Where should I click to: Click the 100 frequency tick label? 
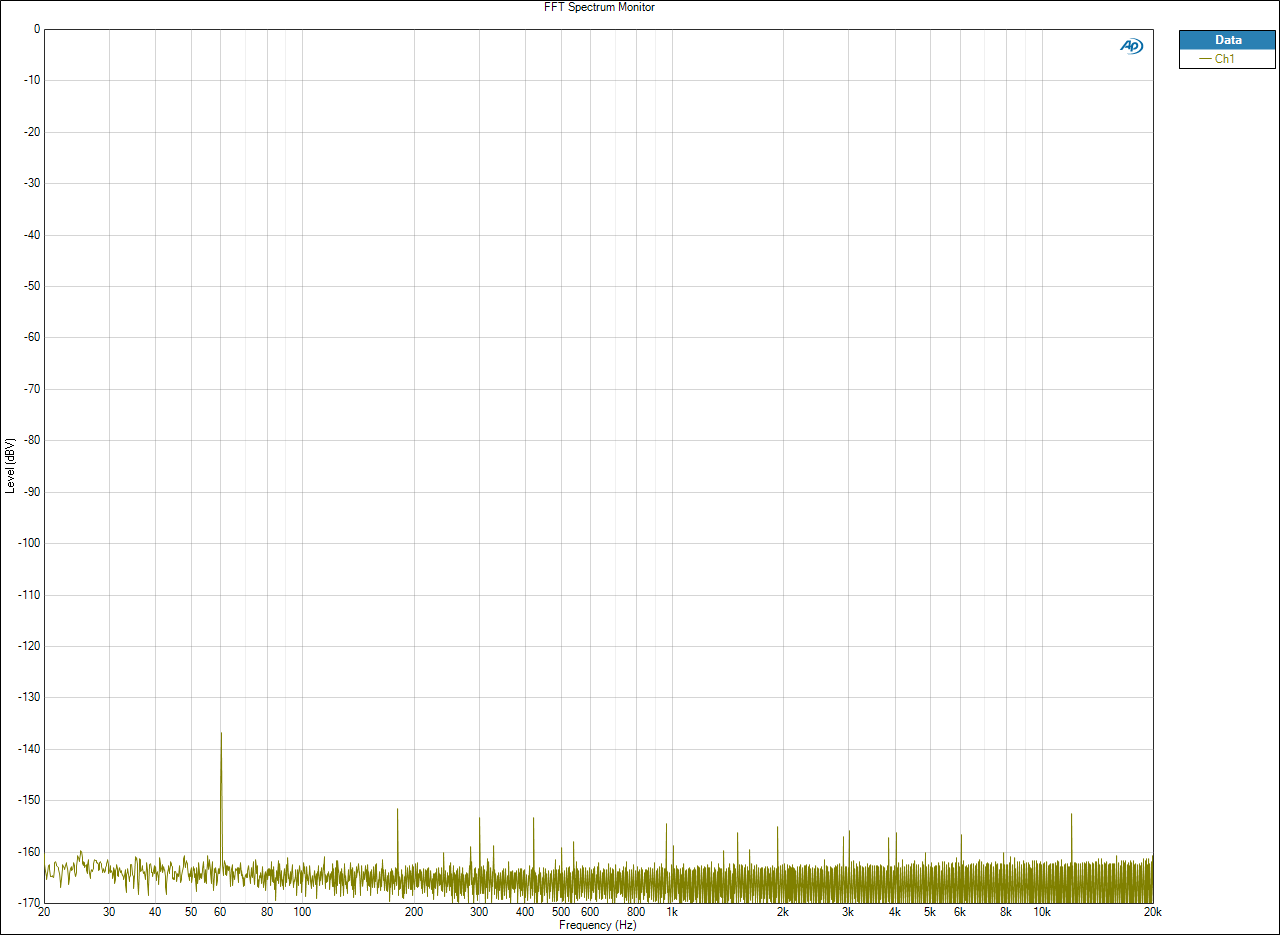click(x=302, y=912)
